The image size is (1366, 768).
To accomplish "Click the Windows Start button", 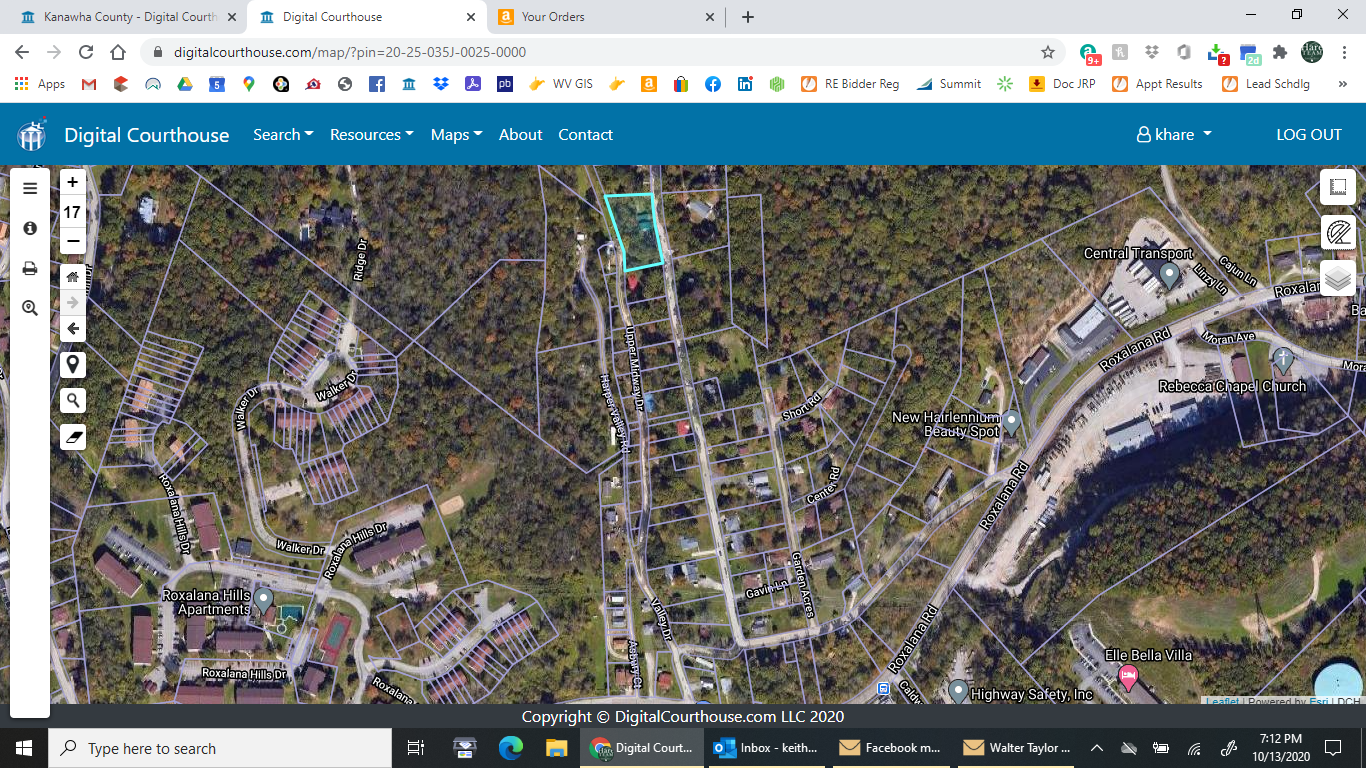I will tap(24, 748).
